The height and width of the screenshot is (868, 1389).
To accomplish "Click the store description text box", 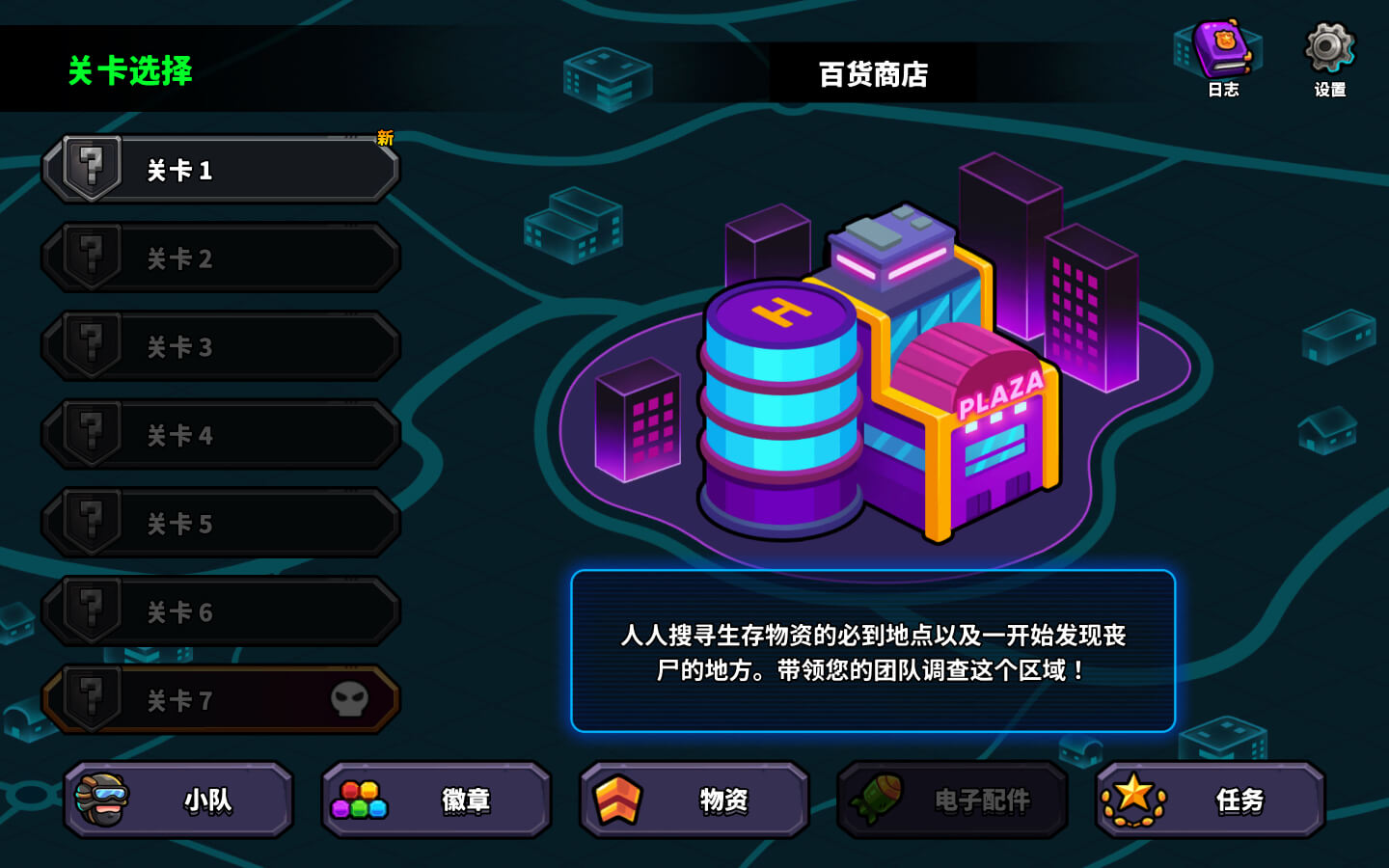I will [873, 651].
